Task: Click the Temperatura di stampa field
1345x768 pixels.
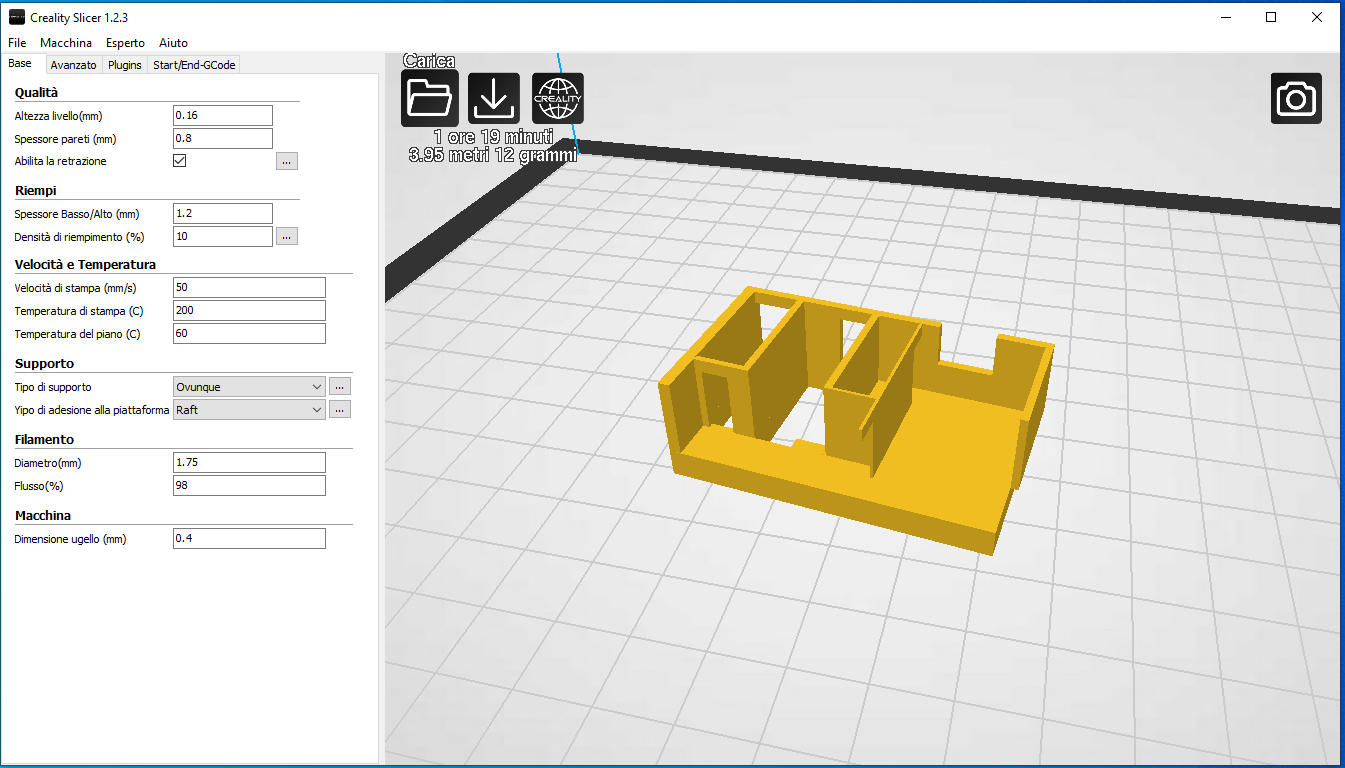Action: [249, 311]
